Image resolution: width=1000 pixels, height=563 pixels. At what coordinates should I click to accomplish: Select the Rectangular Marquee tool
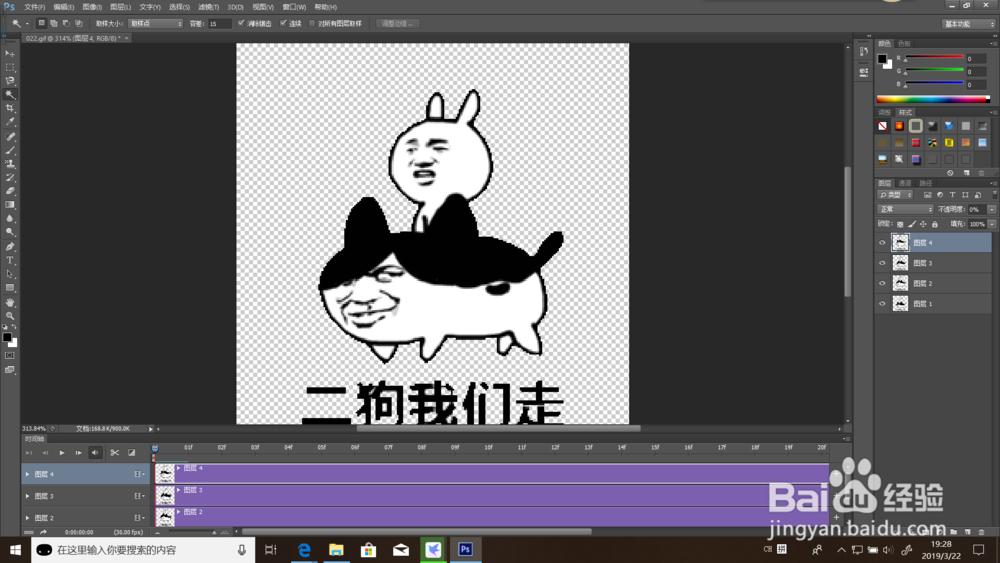[10, 67]
